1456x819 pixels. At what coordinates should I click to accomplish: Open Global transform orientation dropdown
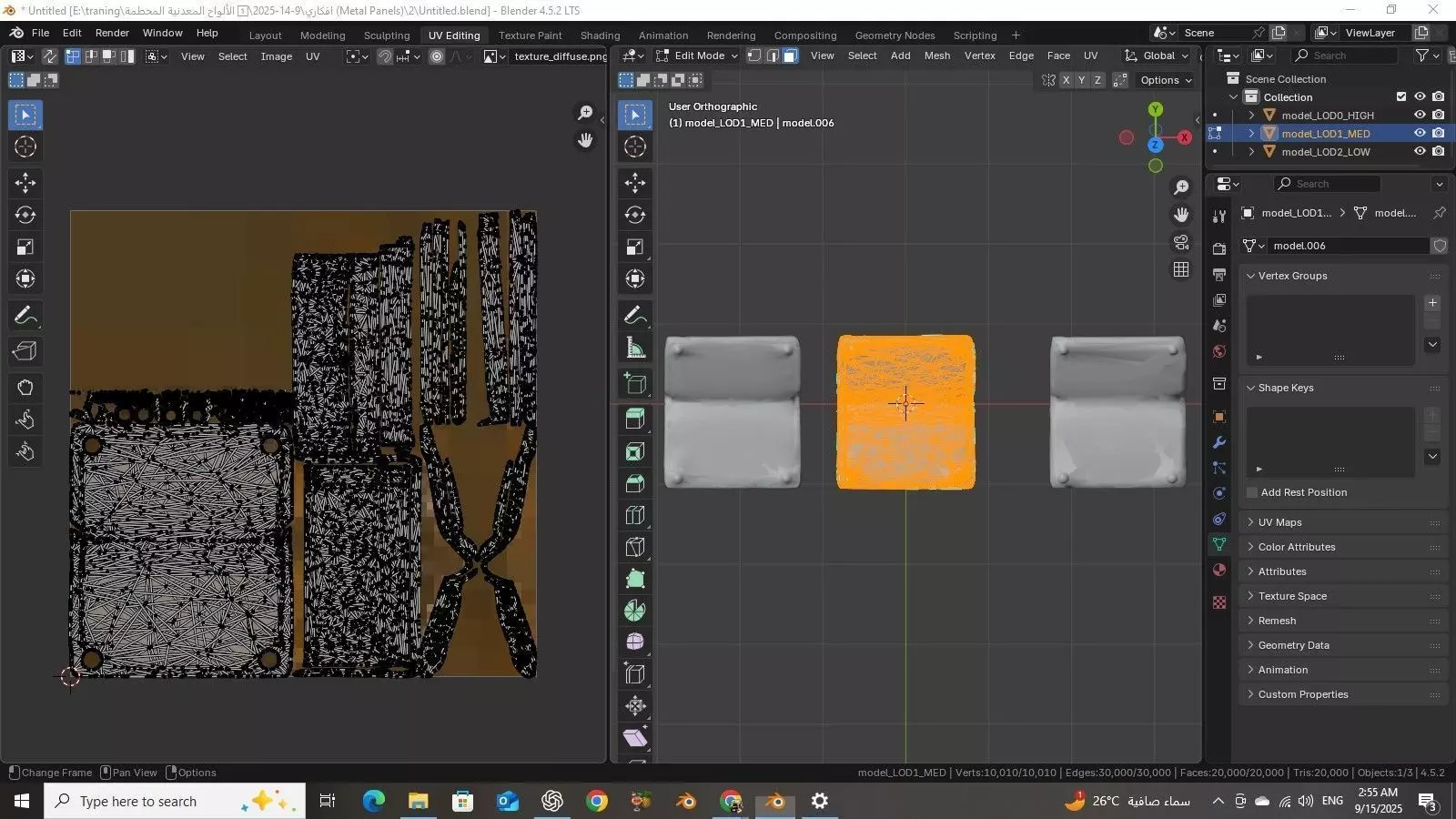tap(1157, 56)
